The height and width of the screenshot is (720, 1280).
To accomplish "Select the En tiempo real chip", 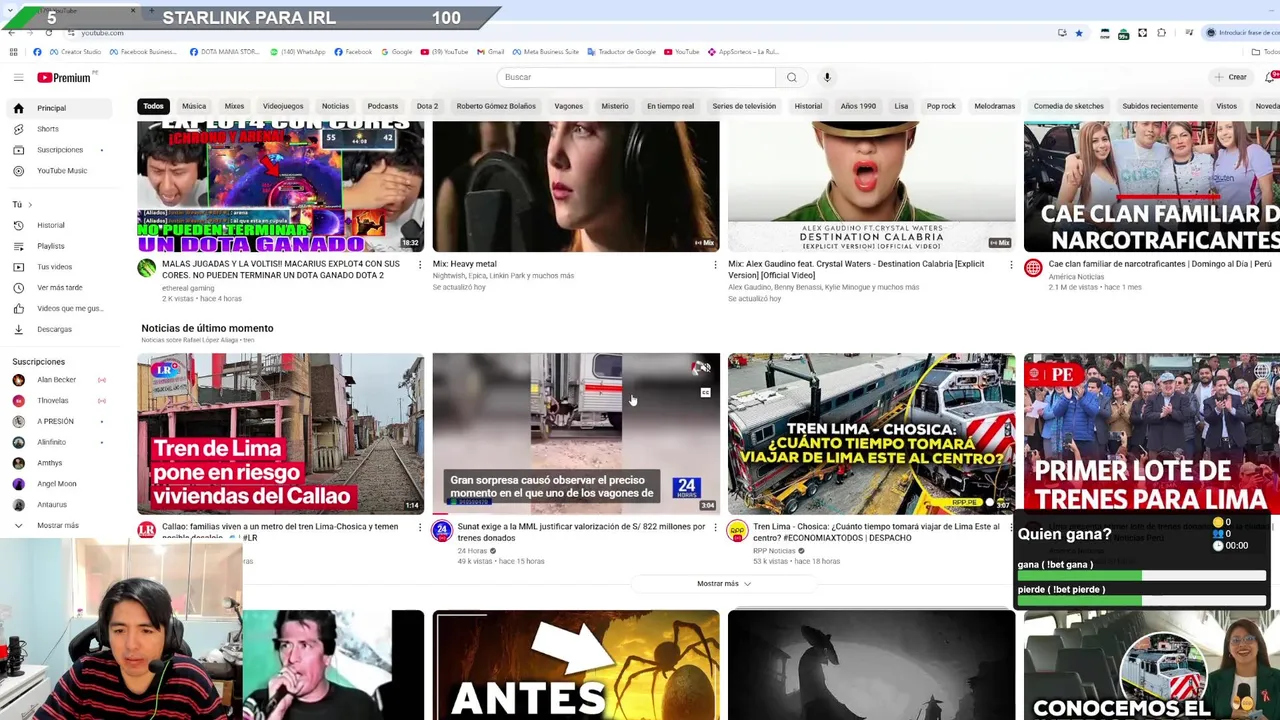I will point(670,106).
